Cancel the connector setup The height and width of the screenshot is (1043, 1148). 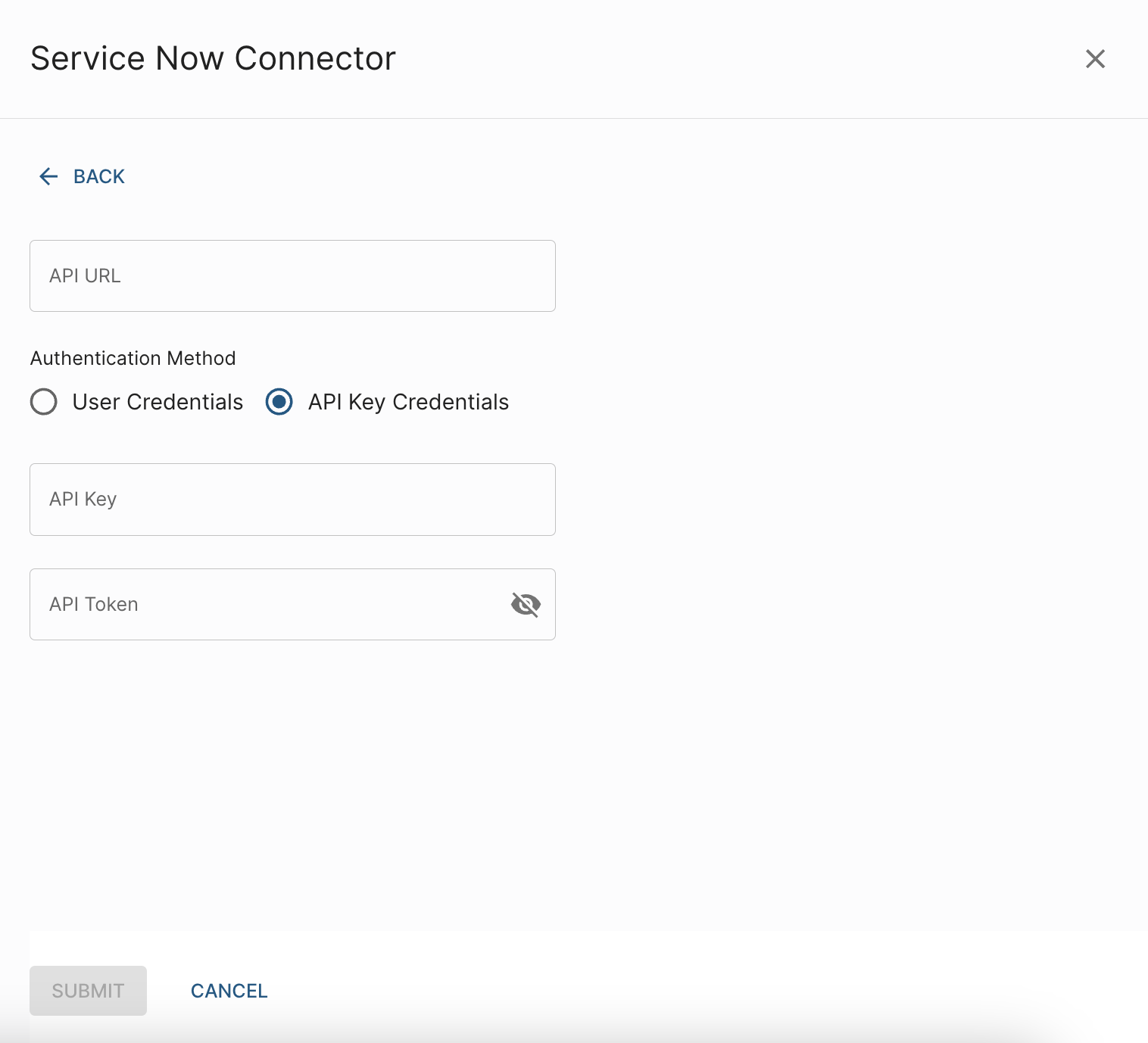click(x=229, y=991)
